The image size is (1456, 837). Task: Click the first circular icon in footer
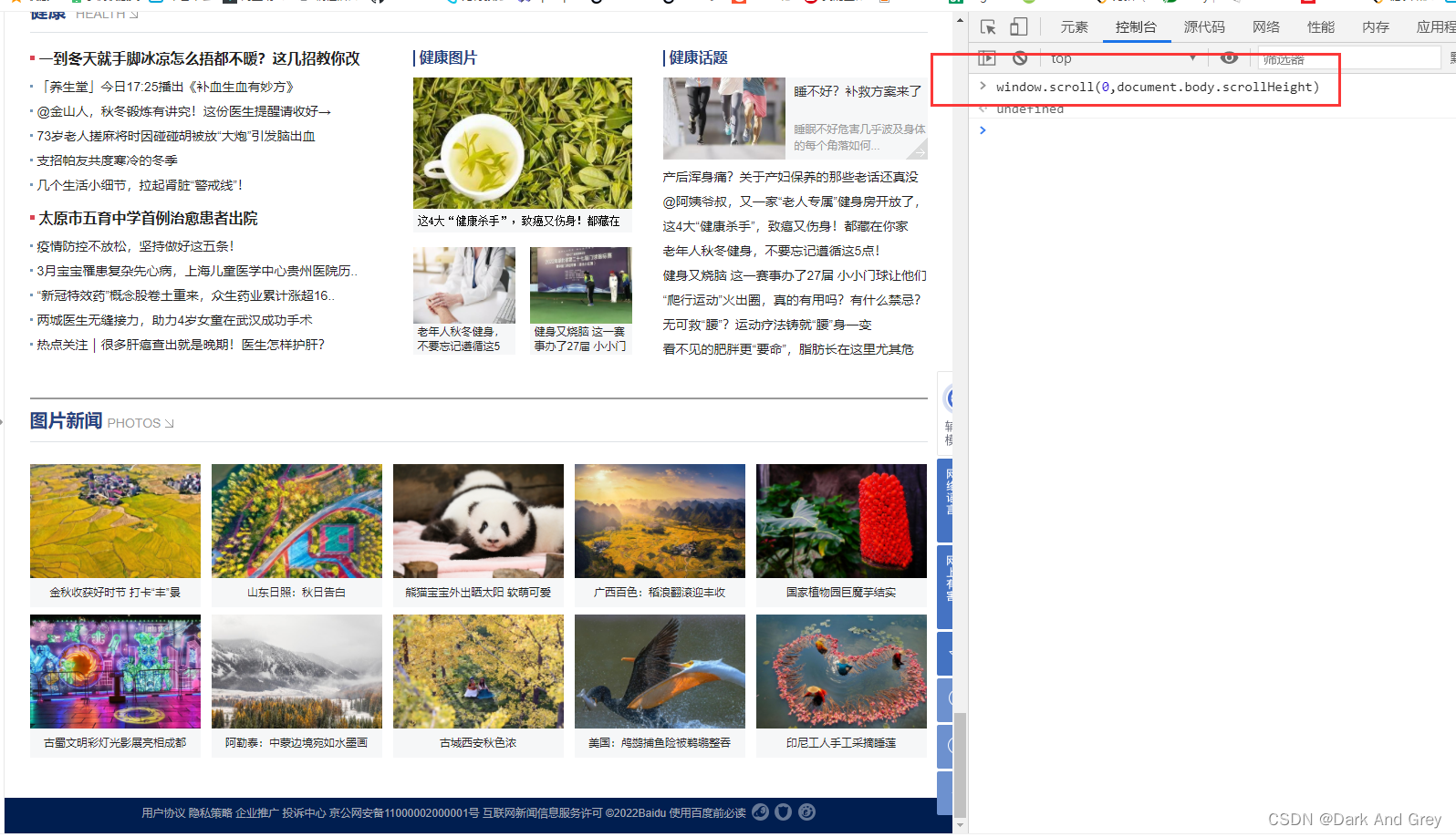click(760, 812)
